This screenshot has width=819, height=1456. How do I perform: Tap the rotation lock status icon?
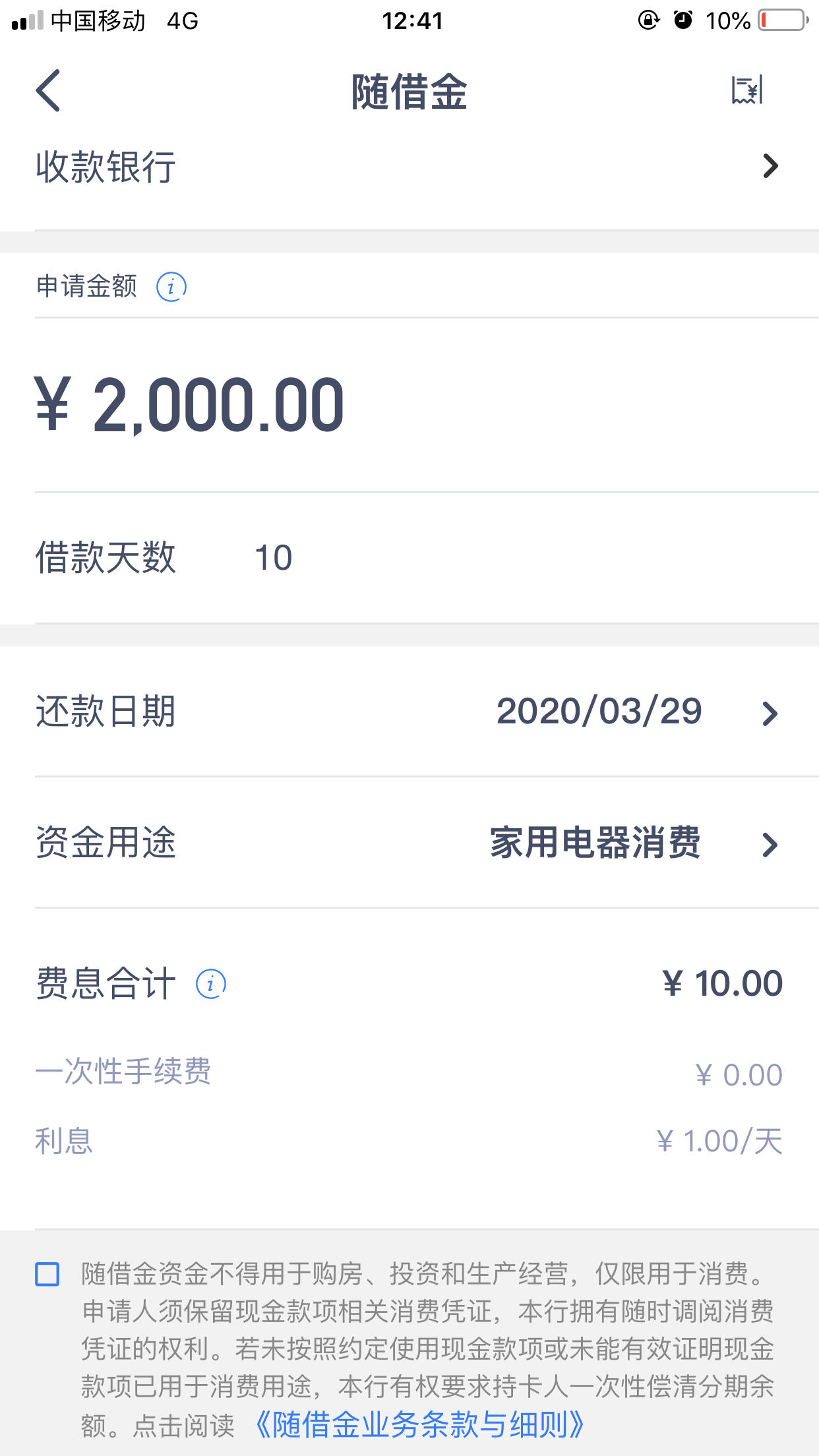648,20
